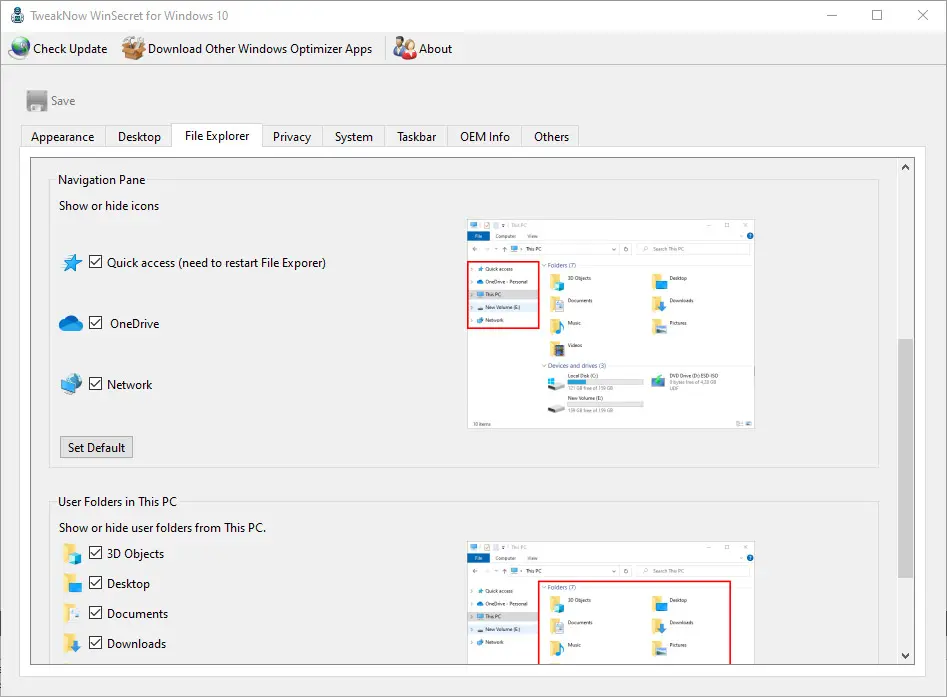
Task: Uncheck the OneDrive checkbox
Action: 95,323
